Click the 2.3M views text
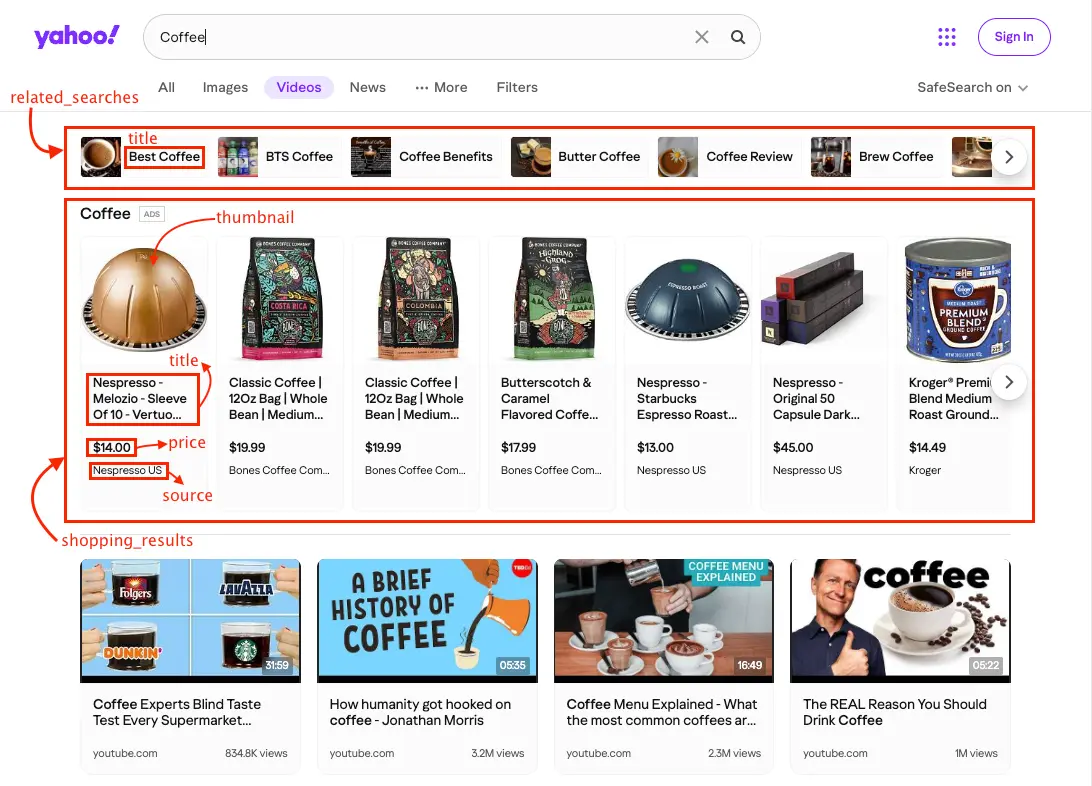The height and width of the screenshot is (786, 1092). [x=734, y=753]
